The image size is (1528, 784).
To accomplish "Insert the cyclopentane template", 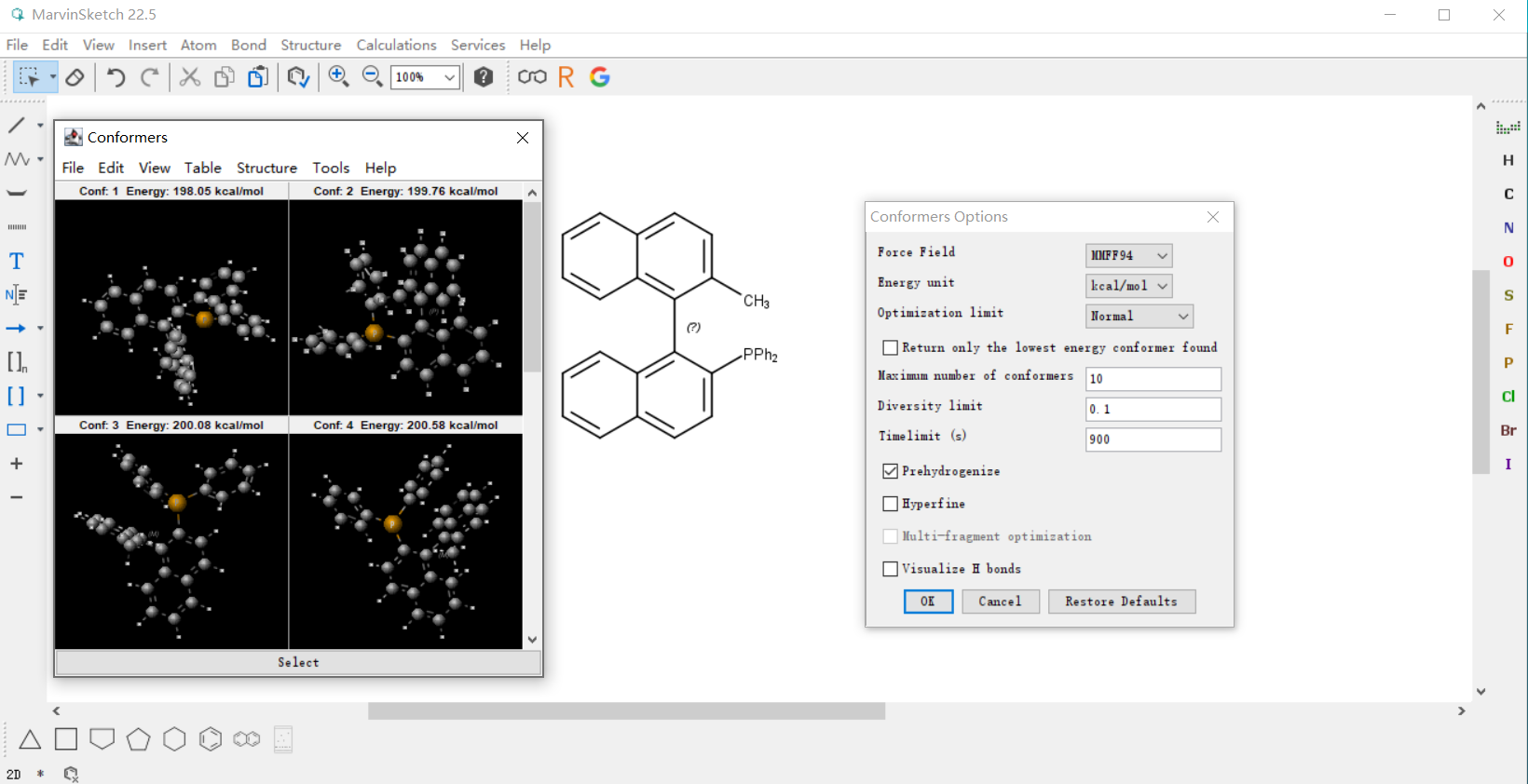I will click(x=139, y=739).
